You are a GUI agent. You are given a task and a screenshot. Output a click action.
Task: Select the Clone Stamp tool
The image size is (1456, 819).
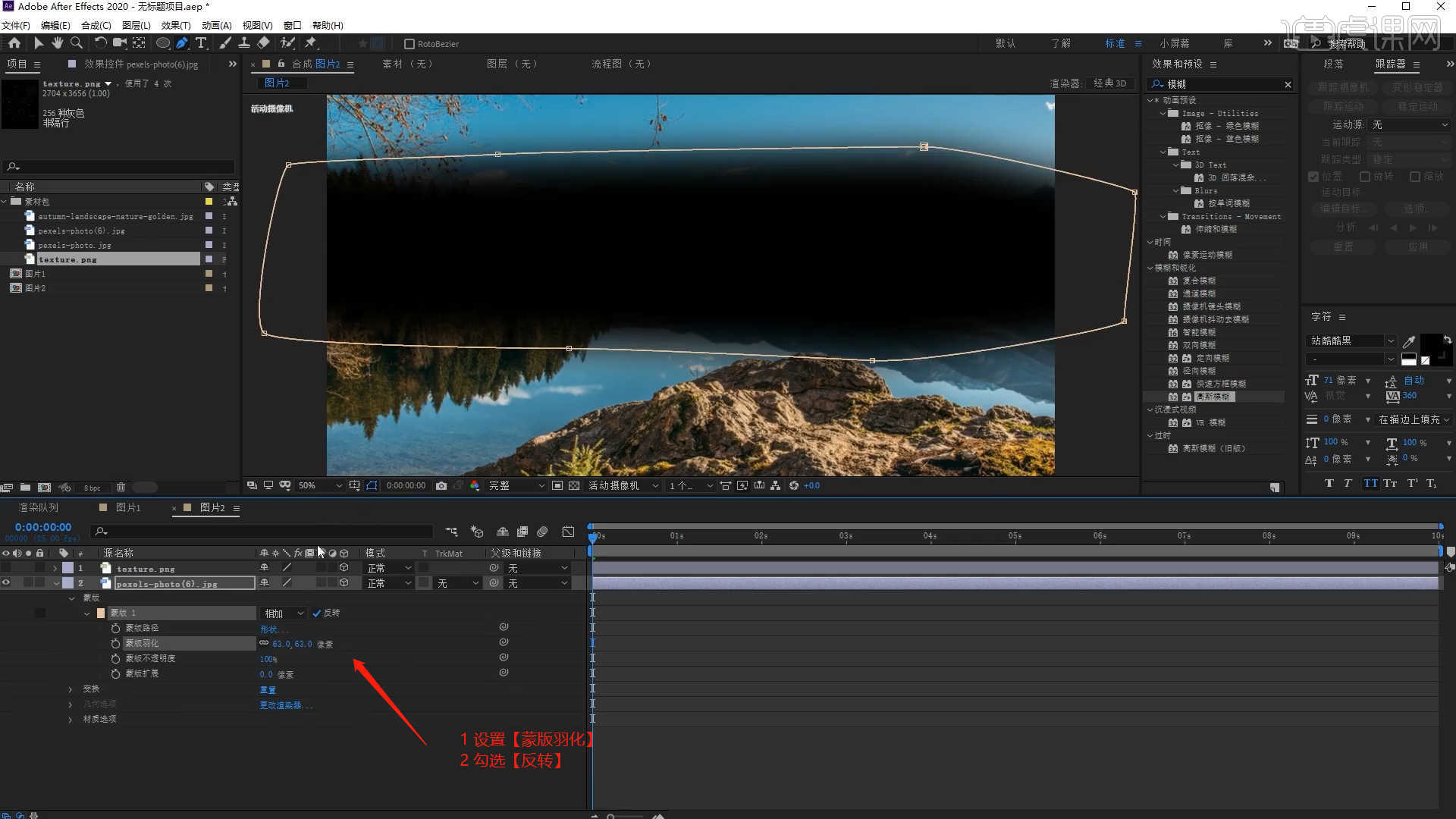[244, 43]
